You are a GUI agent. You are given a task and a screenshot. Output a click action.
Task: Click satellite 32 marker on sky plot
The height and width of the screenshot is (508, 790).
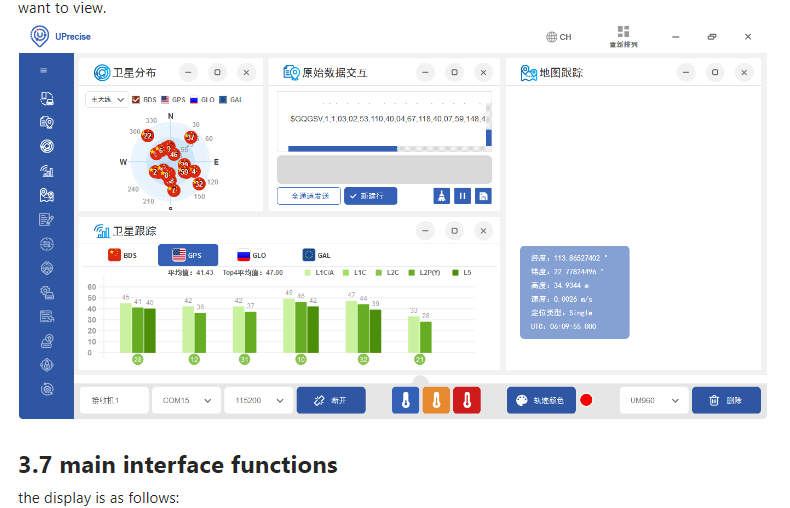pyautogui.click(x=199, y=183)
